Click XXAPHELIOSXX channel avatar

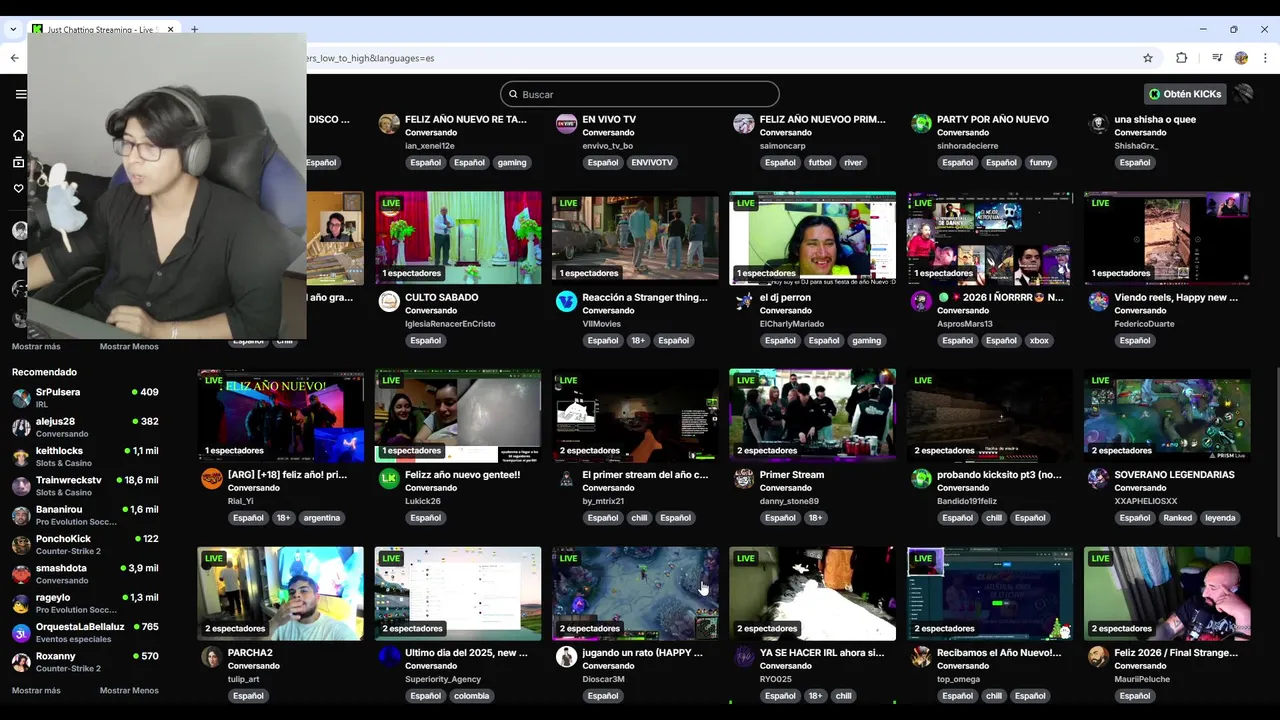[x=1098, y=479]
